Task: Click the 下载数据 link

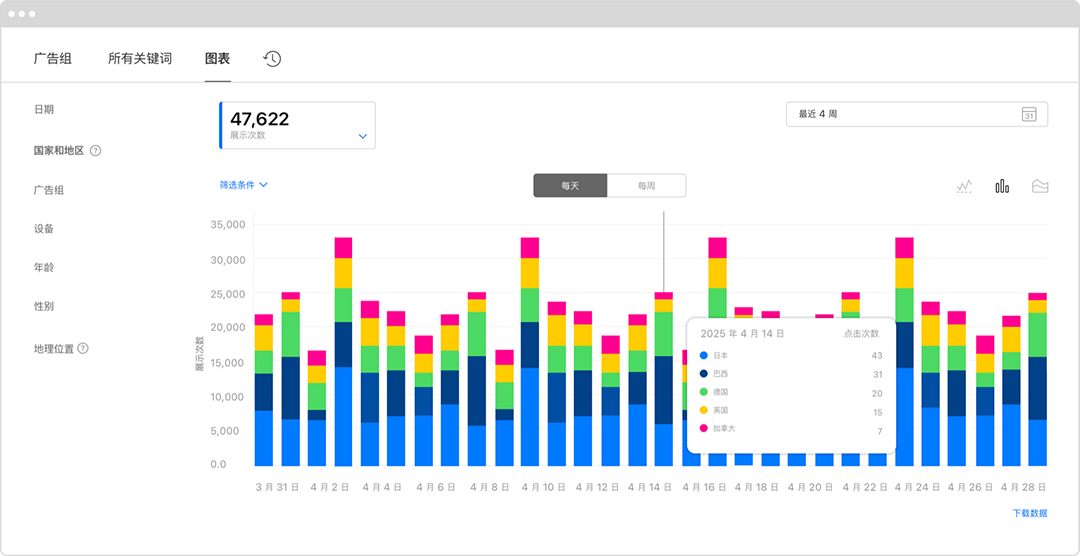Action: click(x=1030, y=513)
